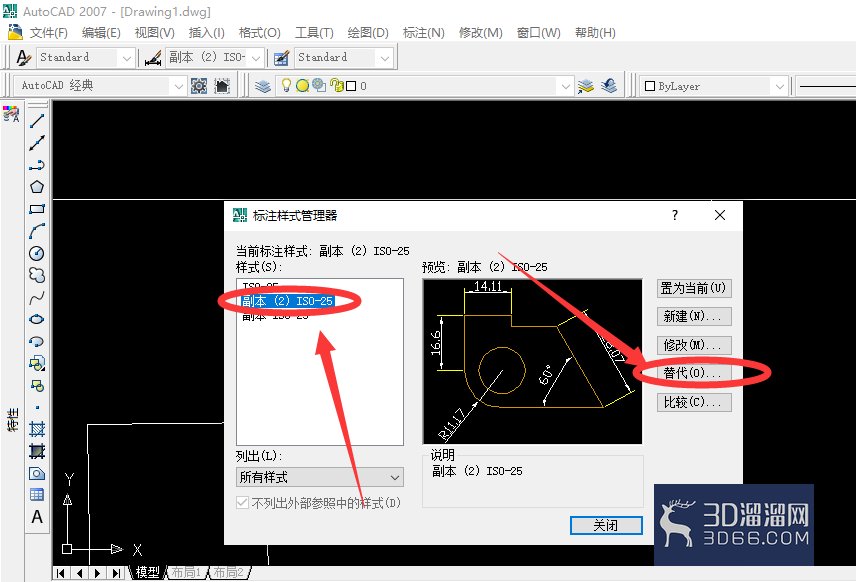Switch to 模型 tab
This screenshot has width=856, height=582.
[x=147, y=572]
